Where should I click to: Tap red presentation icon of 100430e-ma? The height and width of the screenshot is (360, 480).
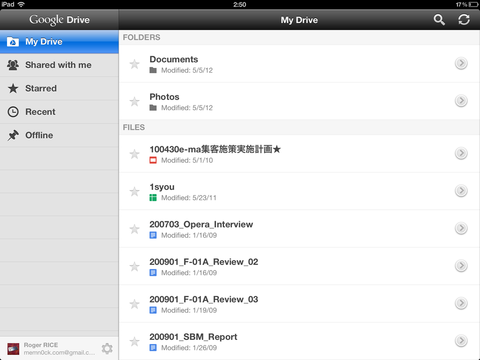153,160
